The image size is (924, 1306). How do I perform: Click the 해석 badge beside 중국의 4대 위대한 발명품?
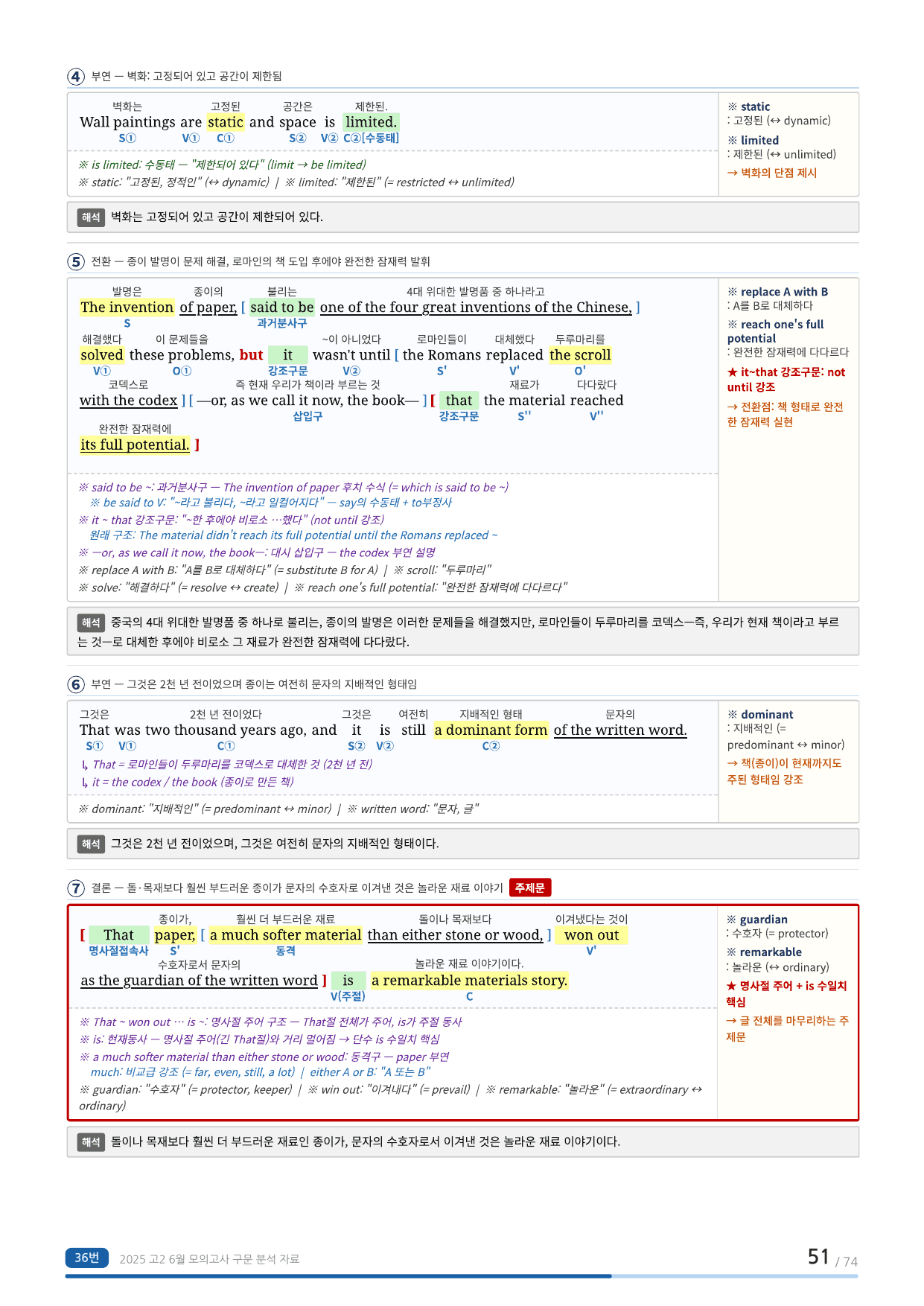[91, 622]
